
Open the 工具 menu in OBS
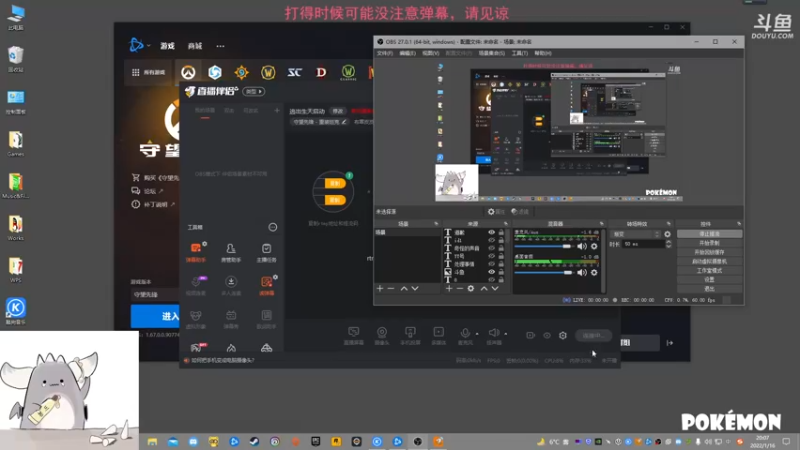coord(519,53)
